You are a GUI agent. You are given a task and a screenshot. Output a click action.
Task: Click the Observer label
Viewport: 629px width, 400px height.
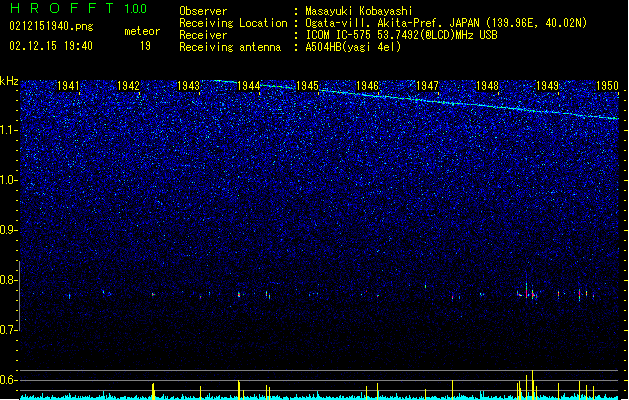tap(203, 11)
